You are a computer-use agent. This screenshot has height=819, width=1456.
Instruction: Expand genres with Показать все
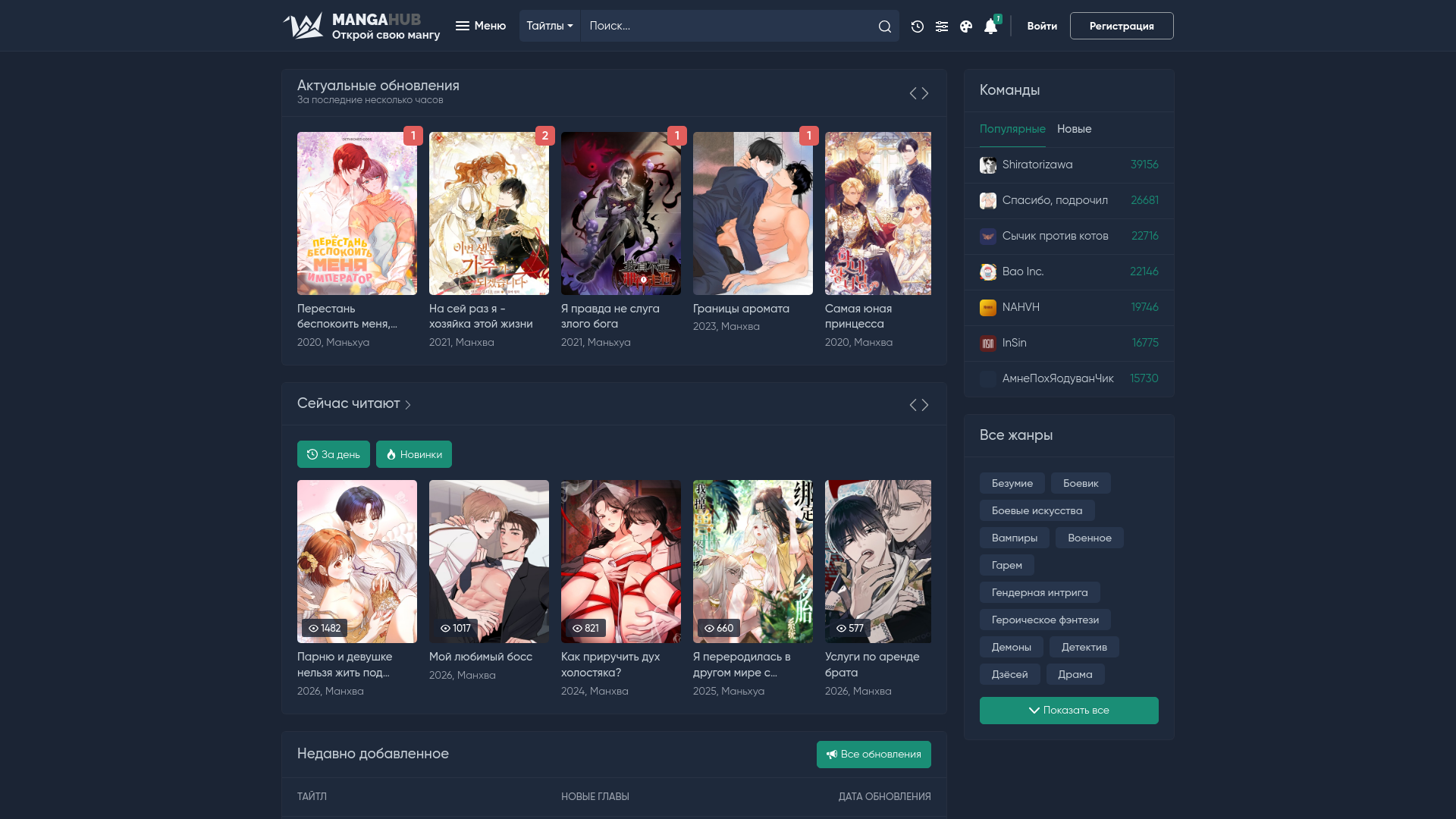pos(1069,711)
